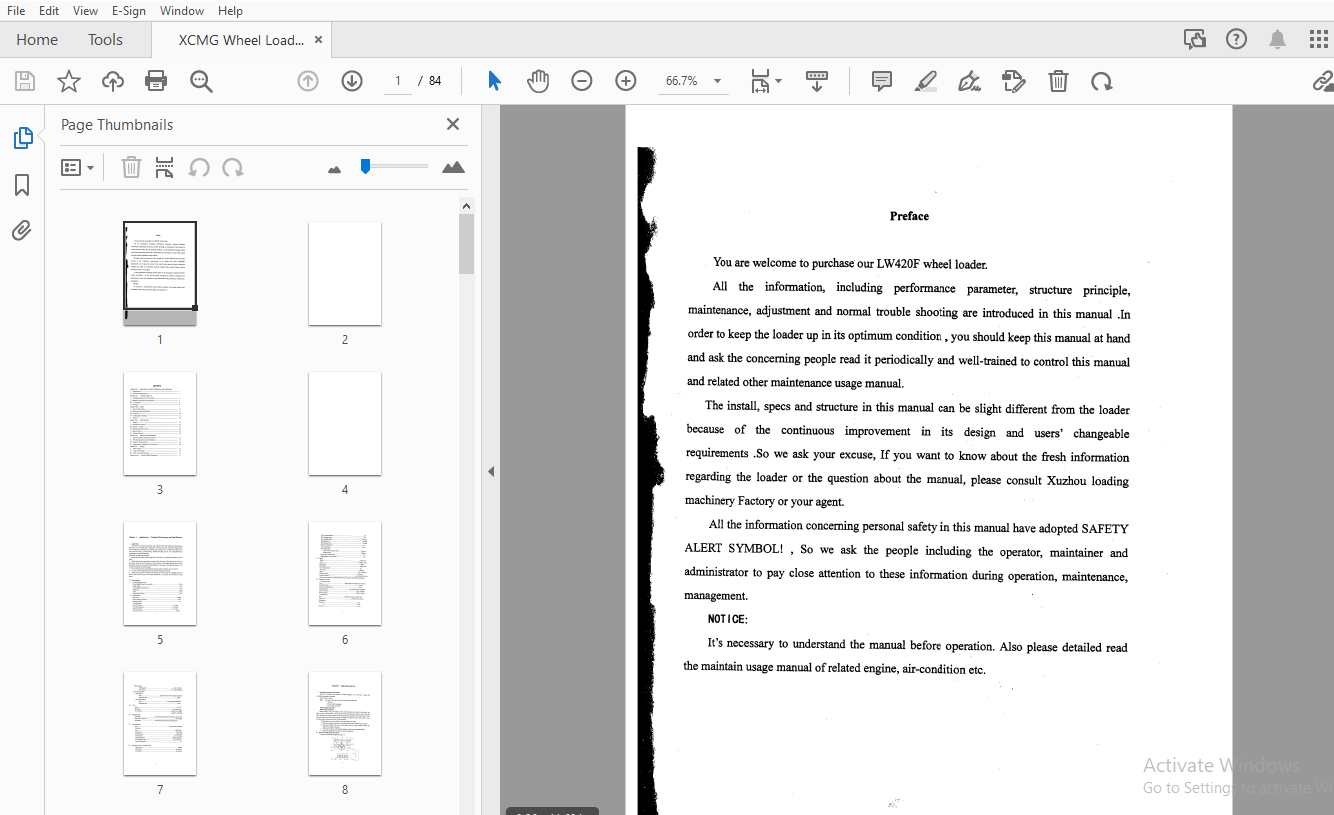Collapse the left navigation pane arrow
This screenshot has height=815, width=1334.
491,471
